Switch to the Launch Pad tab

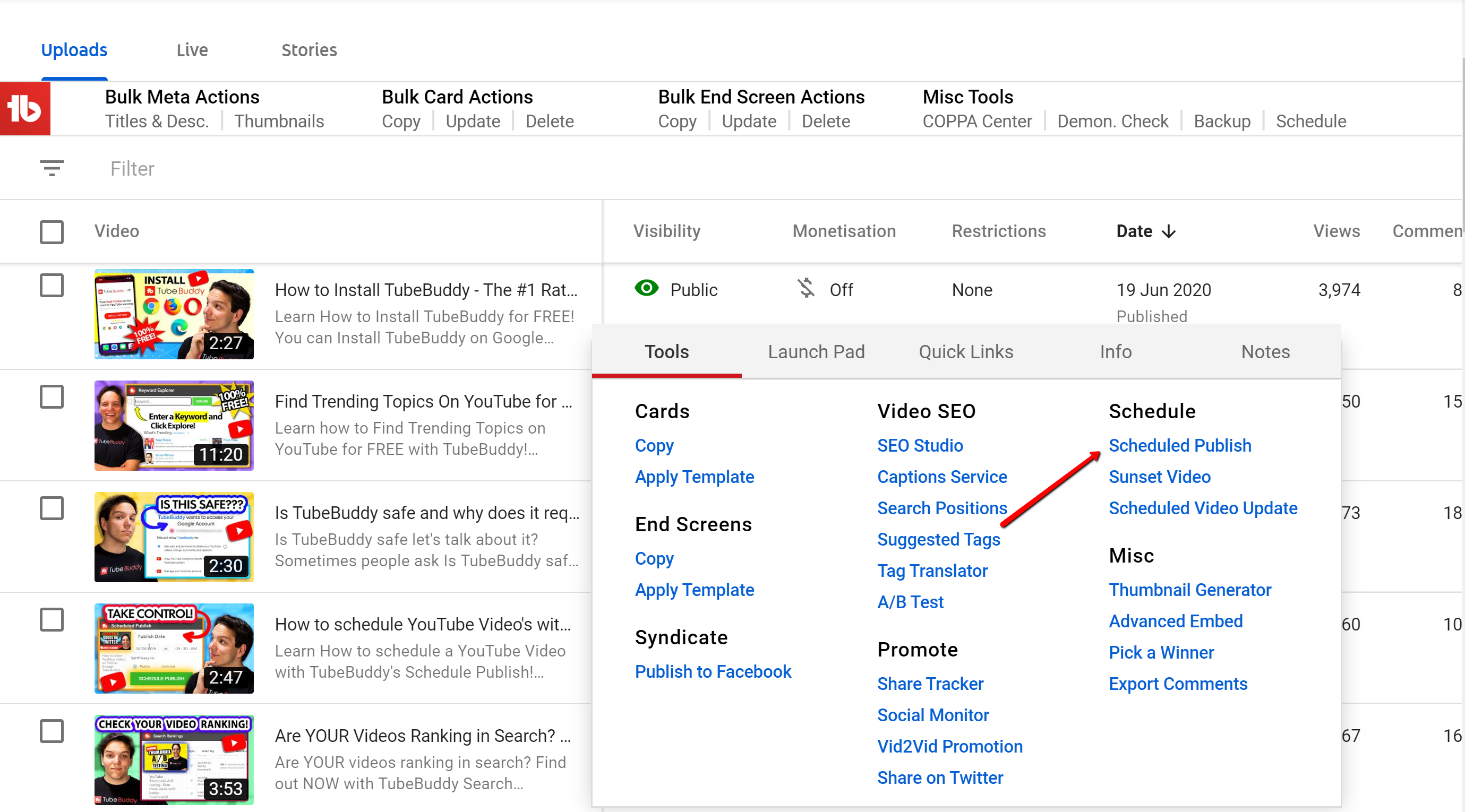click(816, 352)
